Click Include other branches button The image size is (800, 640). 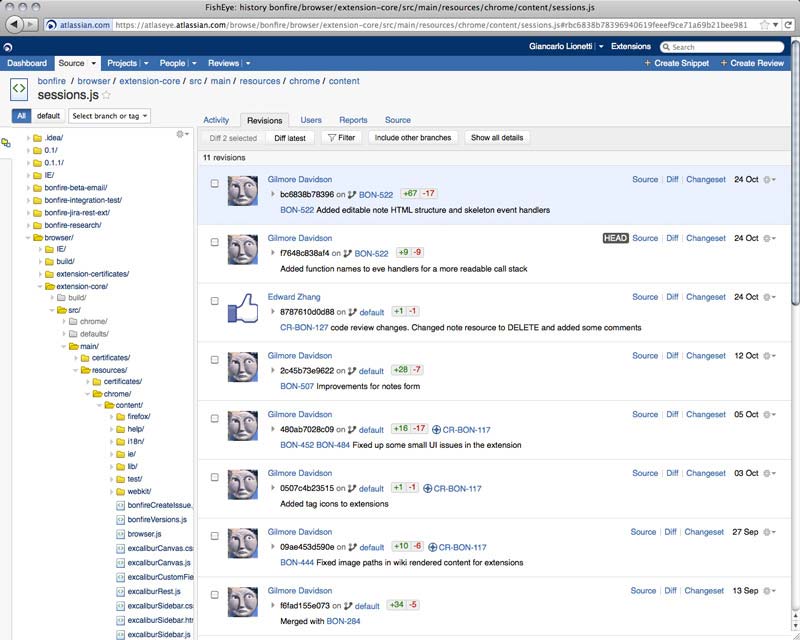413,138
